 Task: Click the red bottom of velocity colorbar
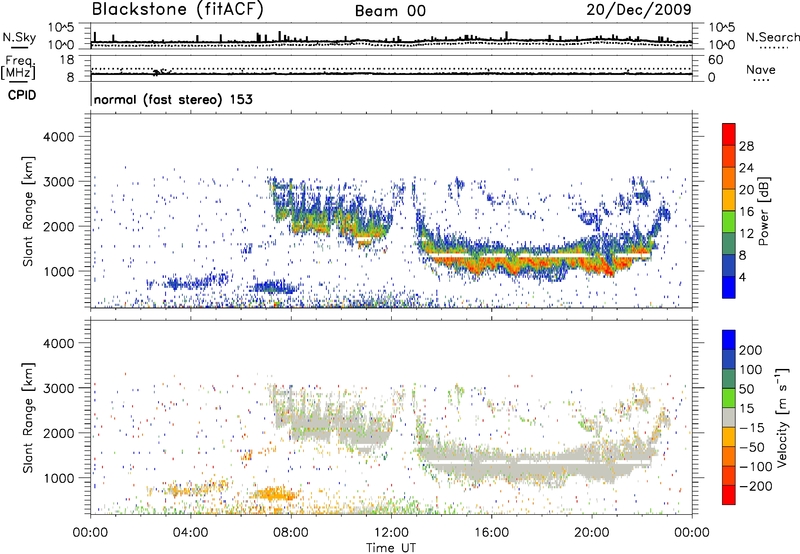coord(729,495)
